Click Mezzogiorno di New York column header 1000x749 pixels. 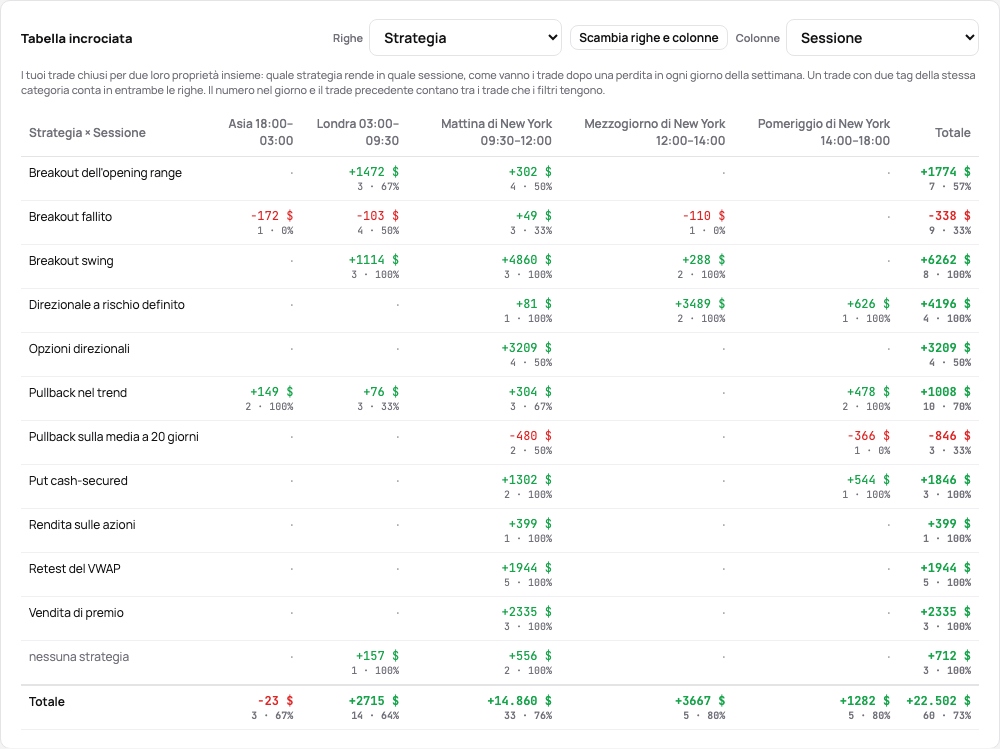(x=654, y=132)
